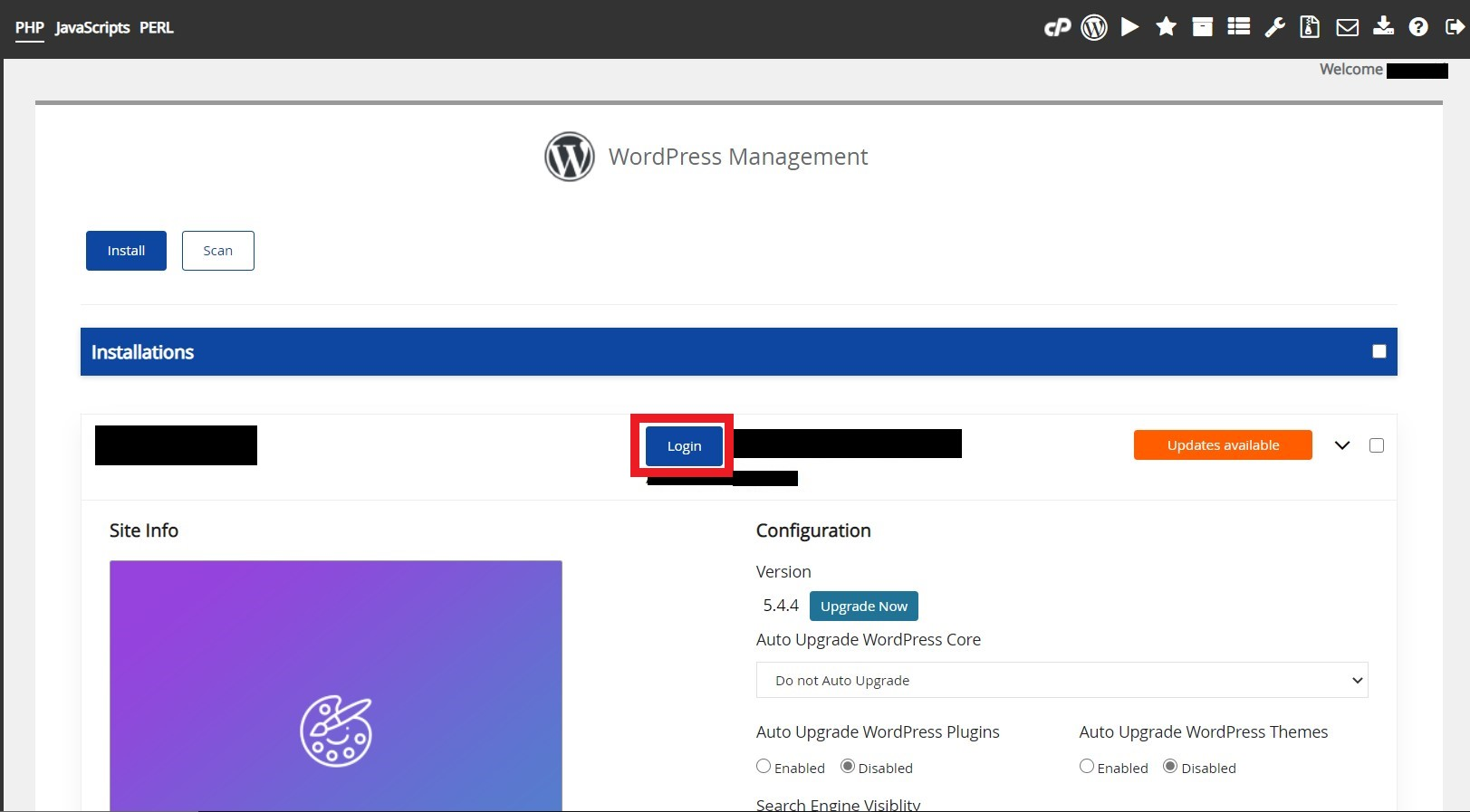Click the WordPress logo beside Management title
1470x812 pixels.
point(569,157)
